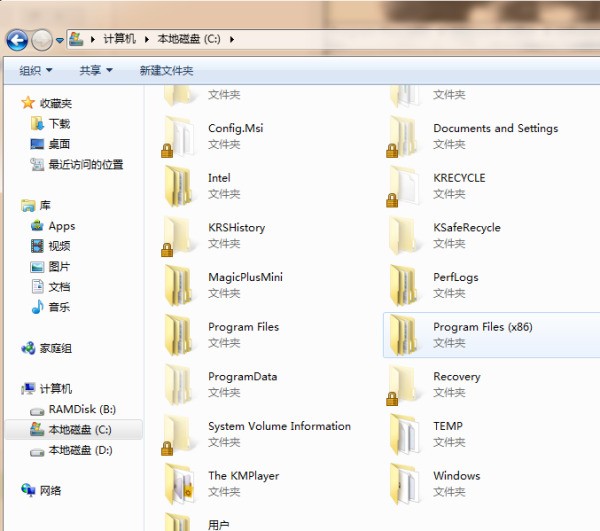Select the Intel folder icon
The image size is (600, 531).
[179, 186]
